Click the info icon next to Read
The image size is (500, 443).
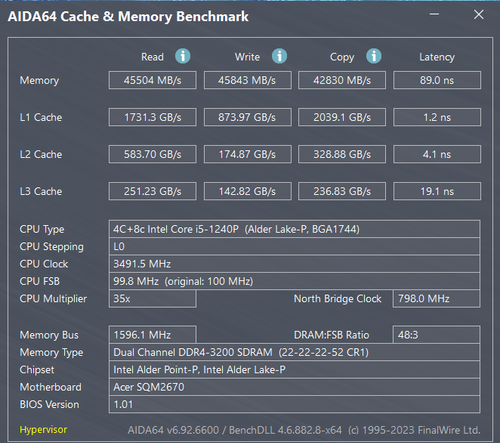pos(183,56)
